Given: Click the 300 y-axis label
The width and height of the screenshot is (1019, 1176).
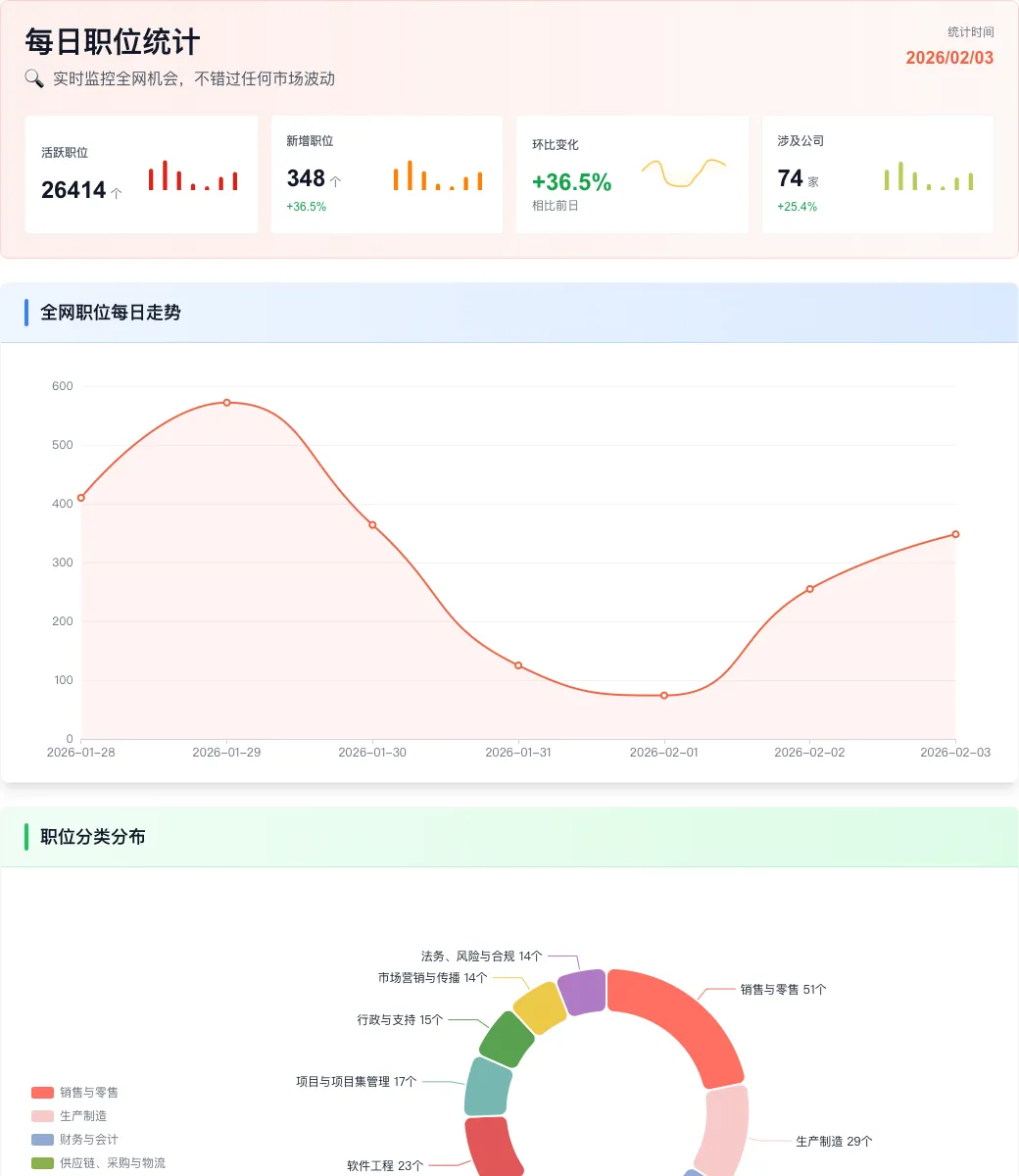Looking at the screenshot, I should click(63, 563).
